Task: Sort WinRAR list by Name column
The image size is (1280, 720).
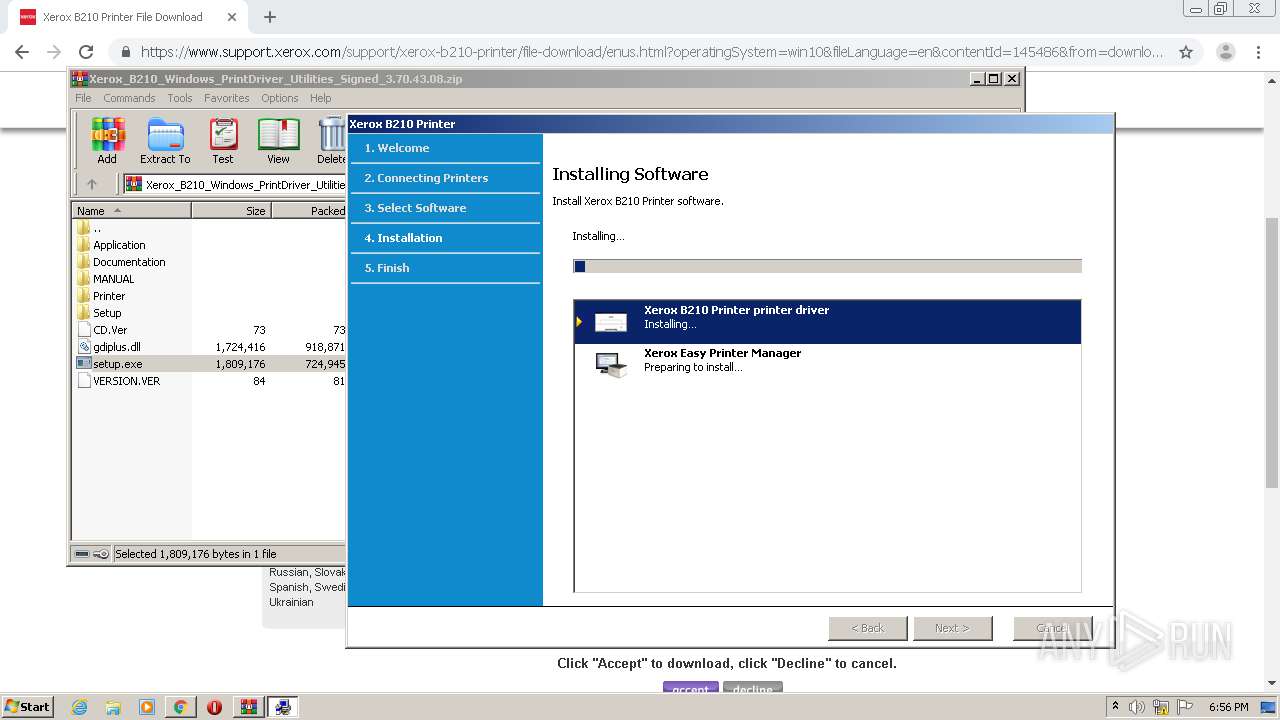Action: tap(132, 210)
